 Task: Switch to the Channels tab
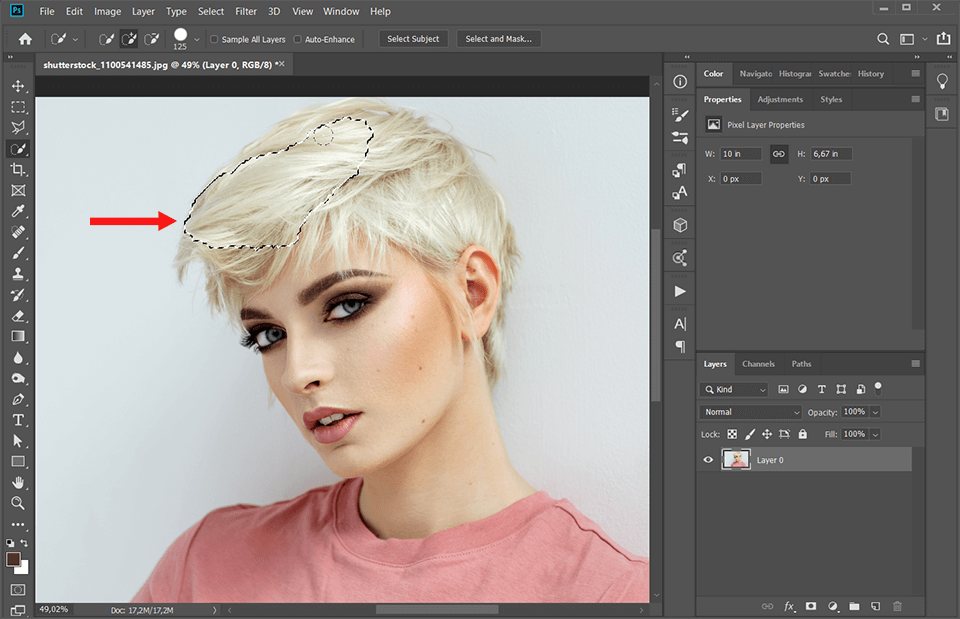(x=758, y=363)
